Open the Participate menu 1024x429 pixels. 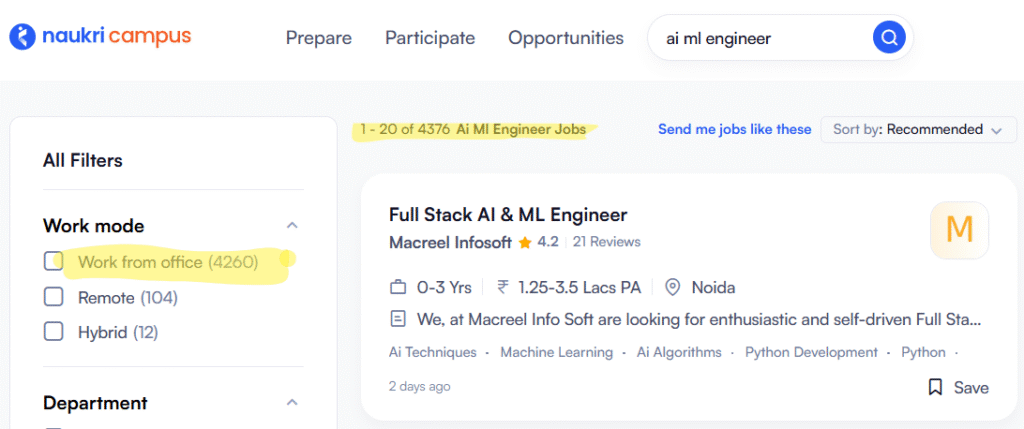[430, 38]
